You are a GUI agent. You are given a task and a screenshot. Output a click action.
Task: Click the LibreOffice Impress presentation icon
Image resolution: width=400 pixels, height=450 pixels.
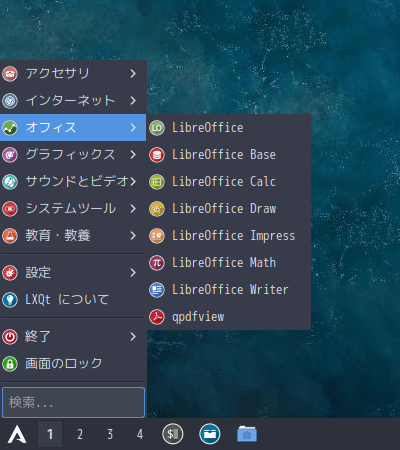(x=157, y=236)
